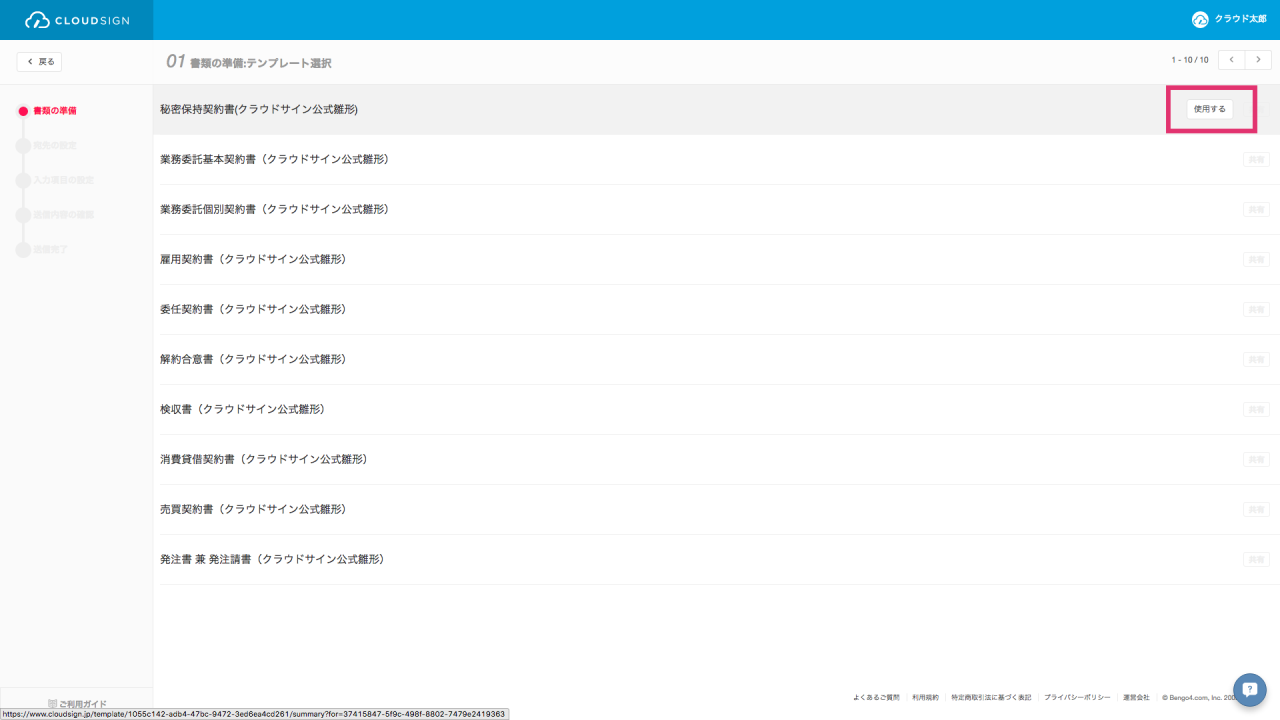Open the 利用規約 footer link

pyautogui.click(x=925, y=697)
